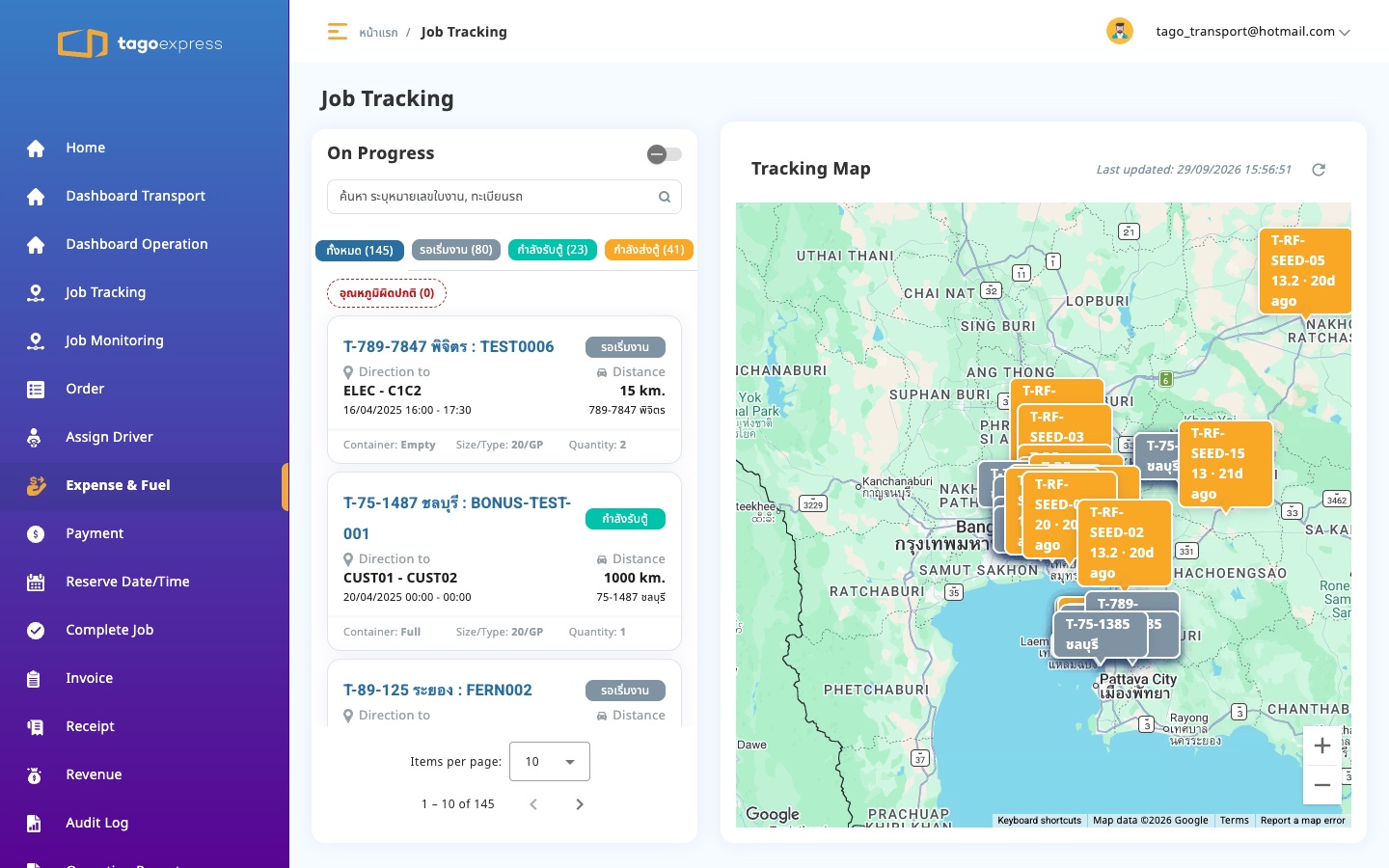The height and width of the screenshot is (868, 1389).
Task: Click the job search input field
Action: point(504,197)
